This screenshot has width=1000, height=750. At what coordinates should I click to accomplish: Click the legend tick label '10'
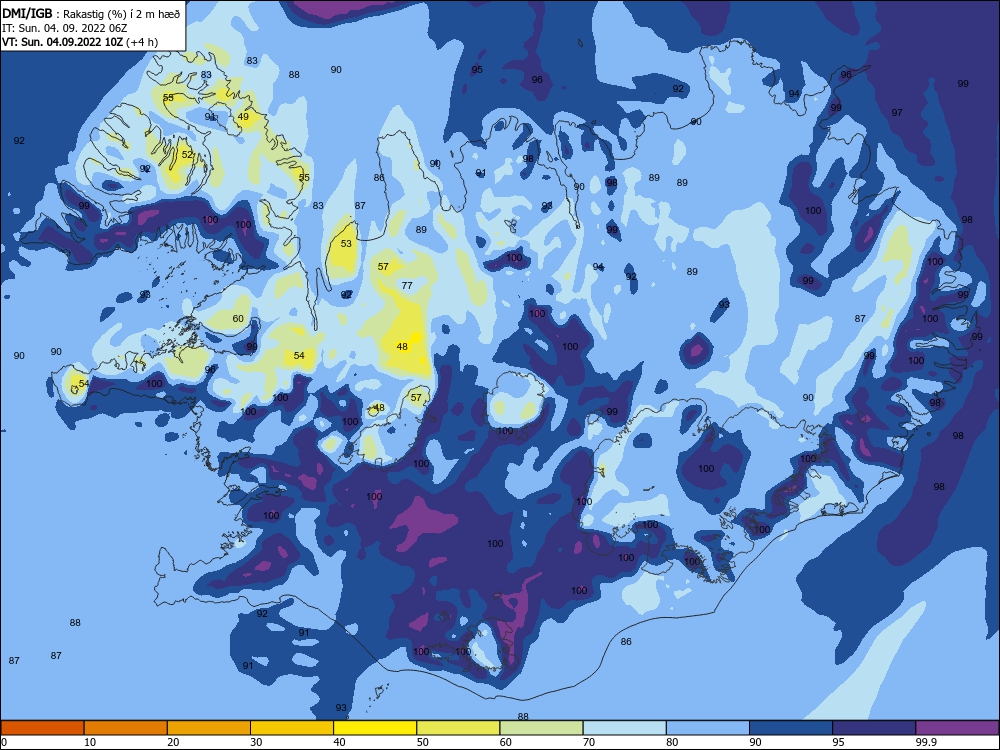point(90,742)
